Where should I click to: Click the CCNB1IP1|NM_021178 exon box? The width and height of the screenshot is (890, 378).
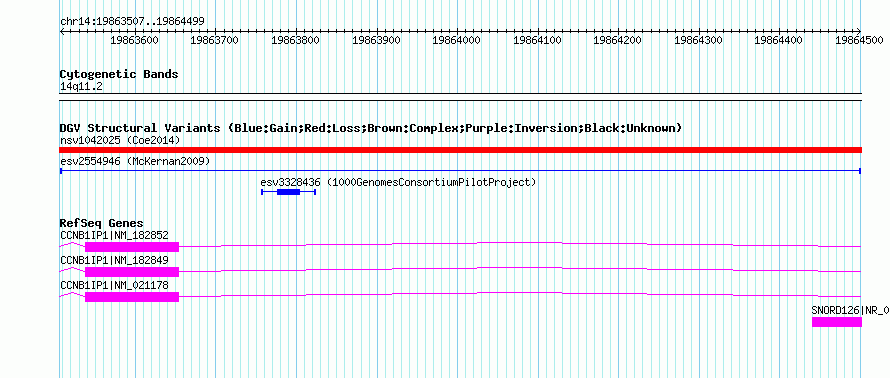(x=132, y=297)
